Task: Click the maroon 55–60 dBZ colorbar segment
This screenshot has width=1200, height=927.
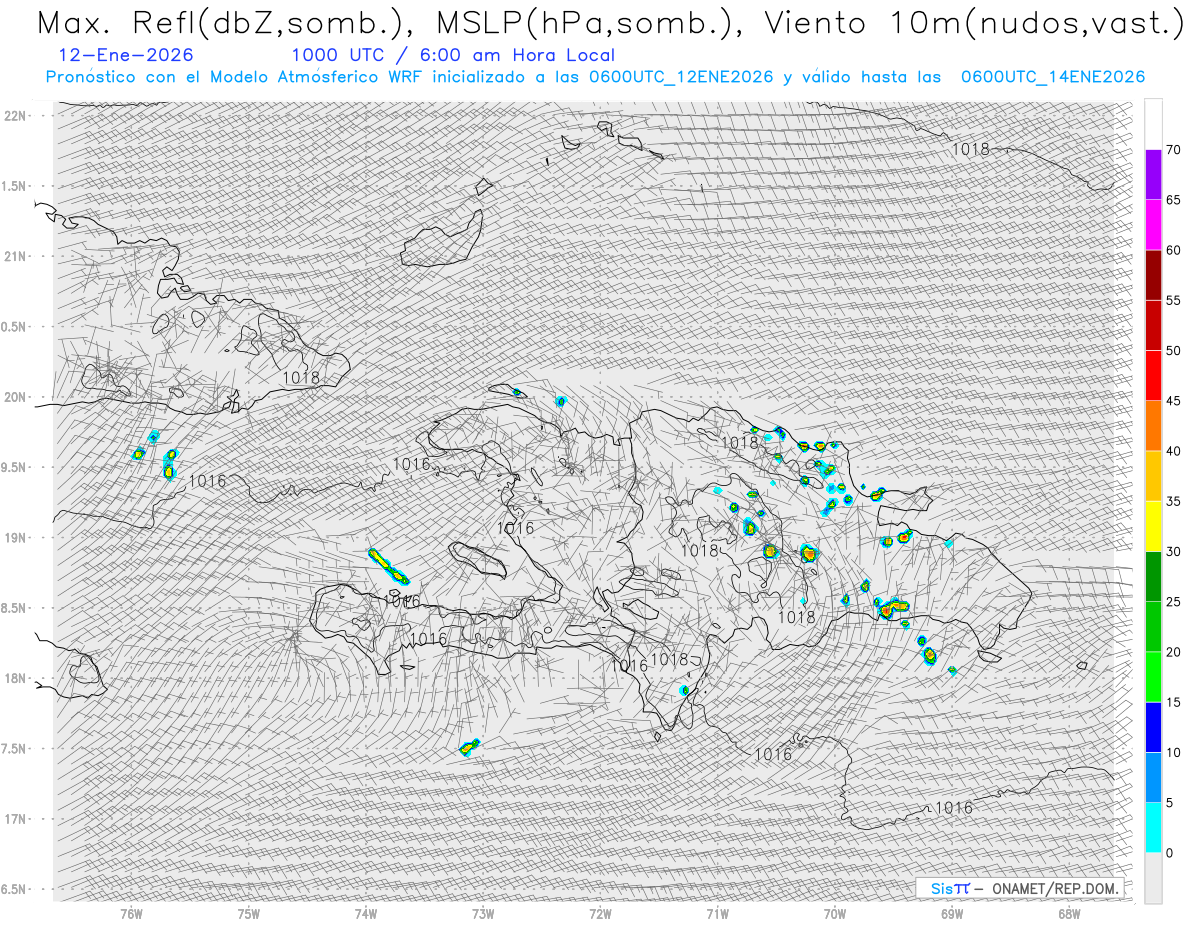Action: [x=1153, y=275]
